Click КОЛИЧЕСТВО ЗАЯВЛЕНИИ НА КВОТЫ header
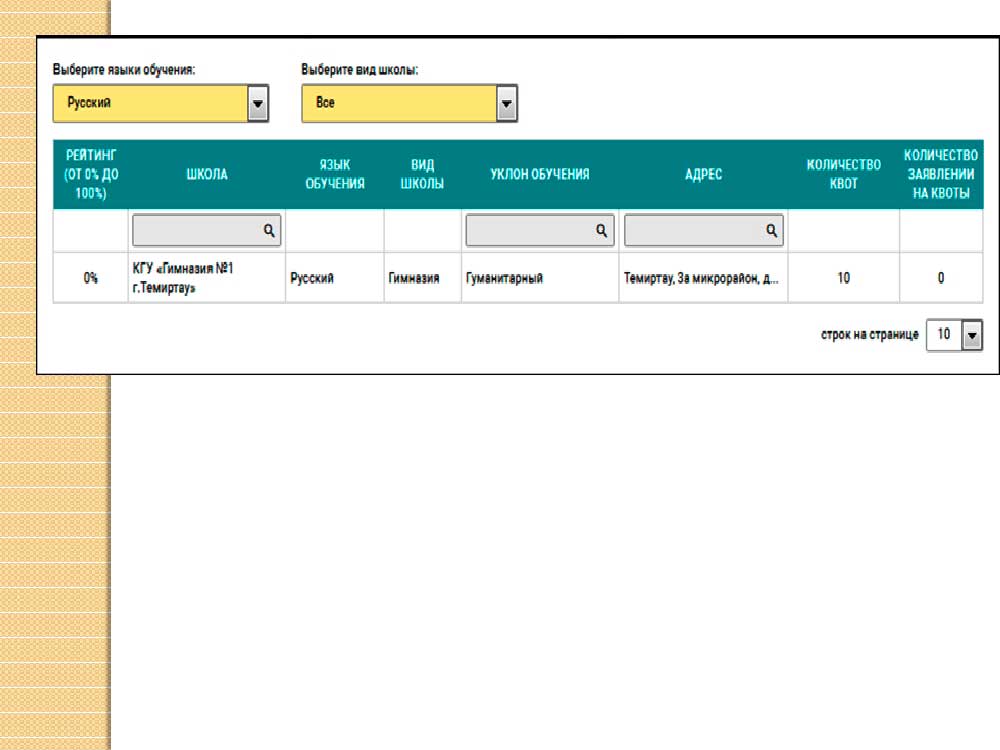 (x=941, y=174)
